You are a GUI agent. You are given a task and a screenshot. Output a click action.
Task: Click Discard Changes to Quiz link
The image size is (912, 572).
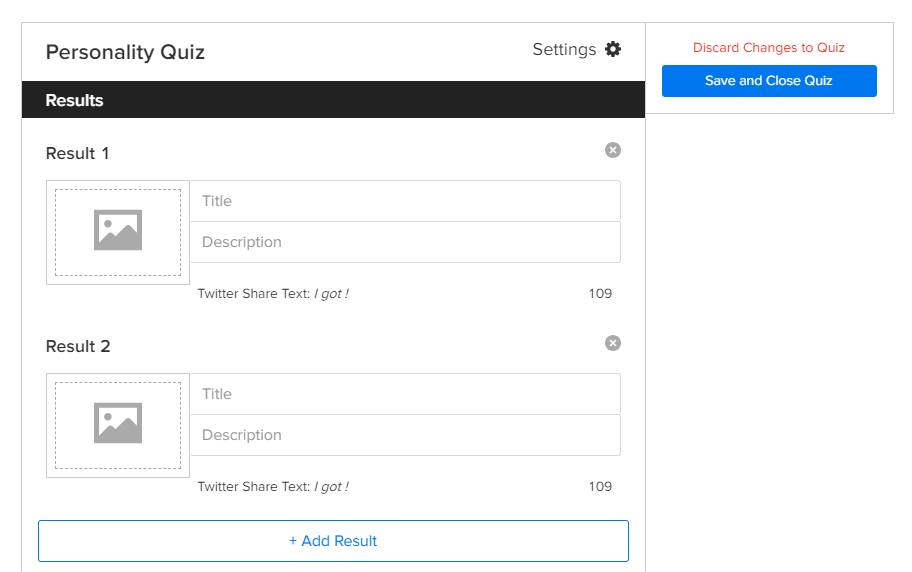click(768, 48)
